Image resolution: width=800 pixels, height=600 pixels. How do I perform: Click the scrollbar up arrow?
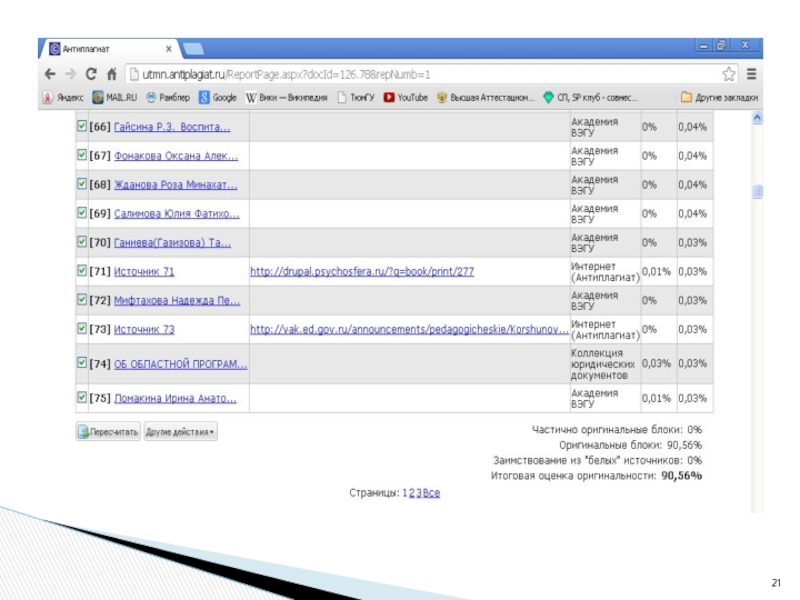pyautogui.click(x=757, y=118)
